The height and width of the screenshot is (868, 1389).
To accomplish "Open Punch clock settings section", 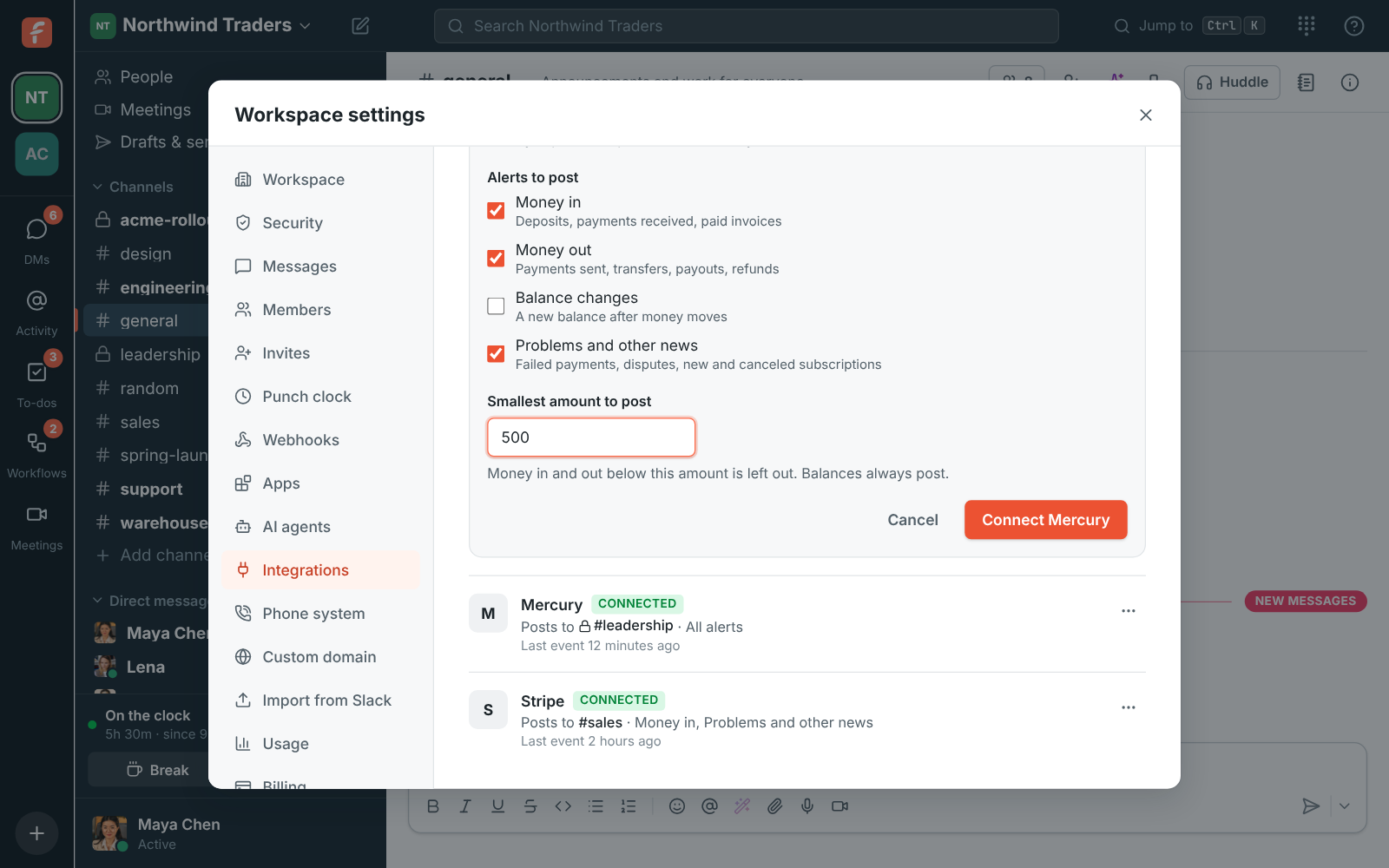I will click(x=320, y=397).
